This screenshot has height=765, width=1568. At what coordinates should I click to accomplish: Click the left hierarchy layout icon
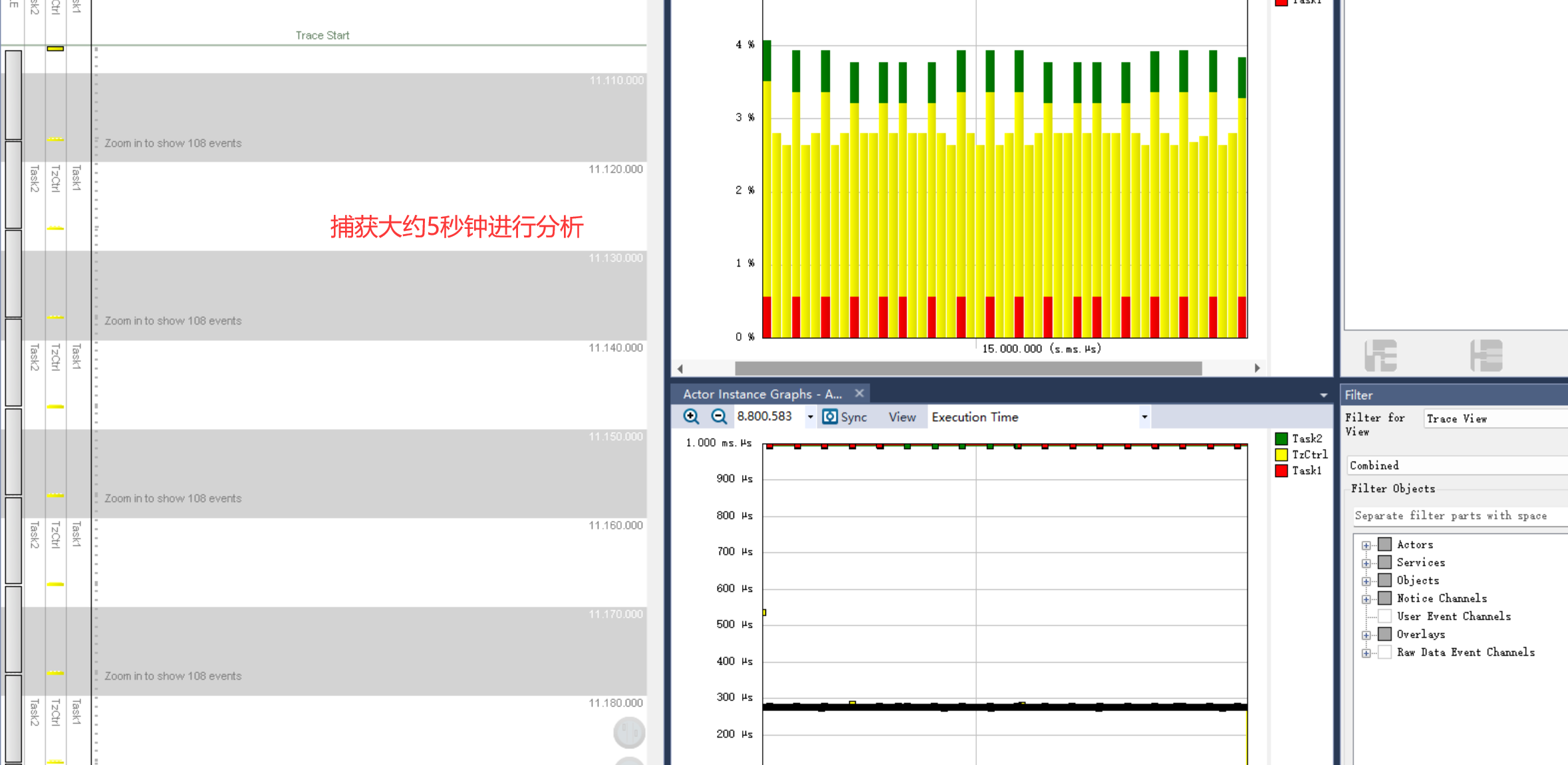[1380, 355]
